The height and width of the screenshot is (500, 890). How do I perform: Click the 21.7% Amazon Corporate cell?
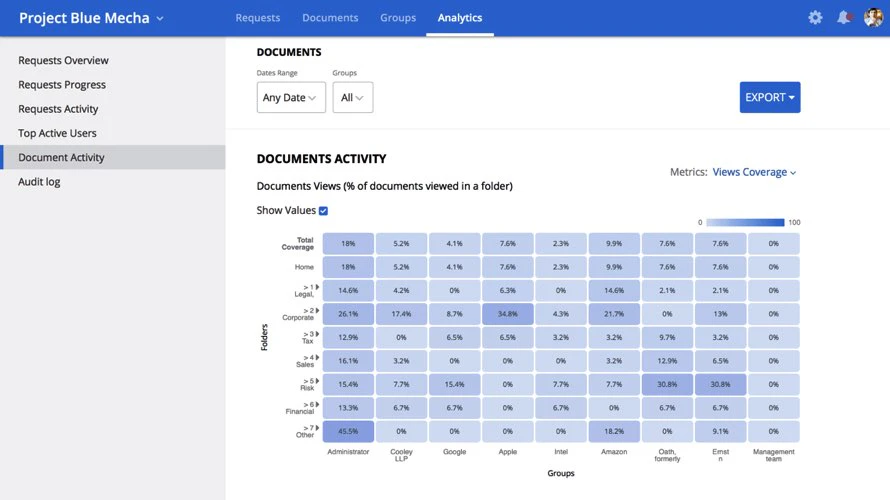pyautogui.click(x=614, y=314)
